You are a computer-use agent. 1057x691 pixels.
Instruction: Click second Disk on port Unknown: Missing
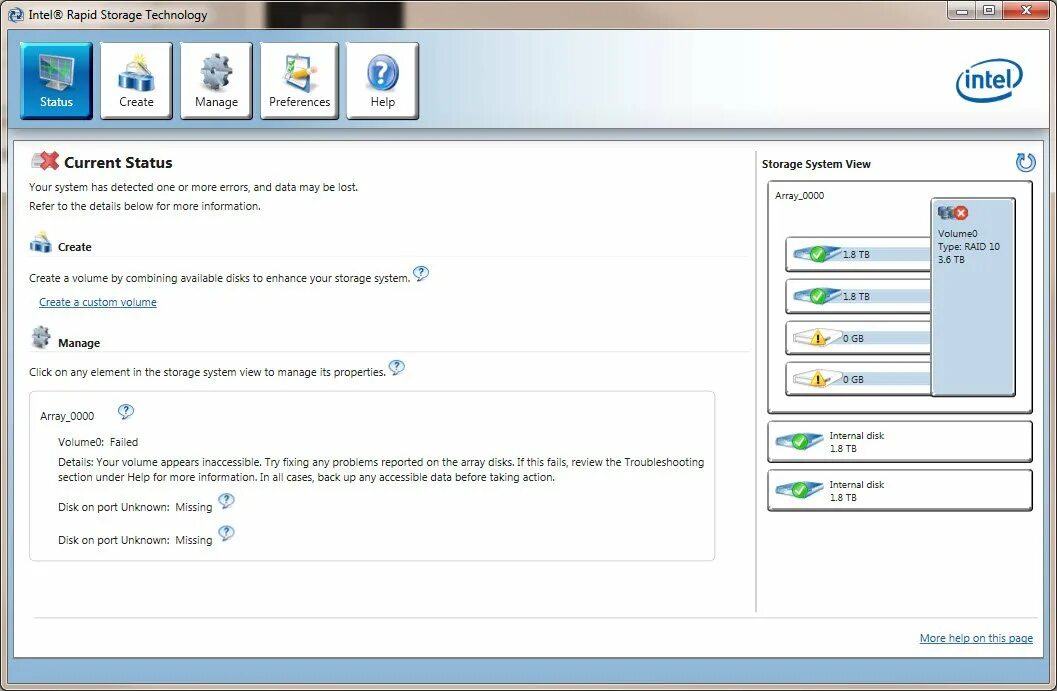[x=135, y=540]
